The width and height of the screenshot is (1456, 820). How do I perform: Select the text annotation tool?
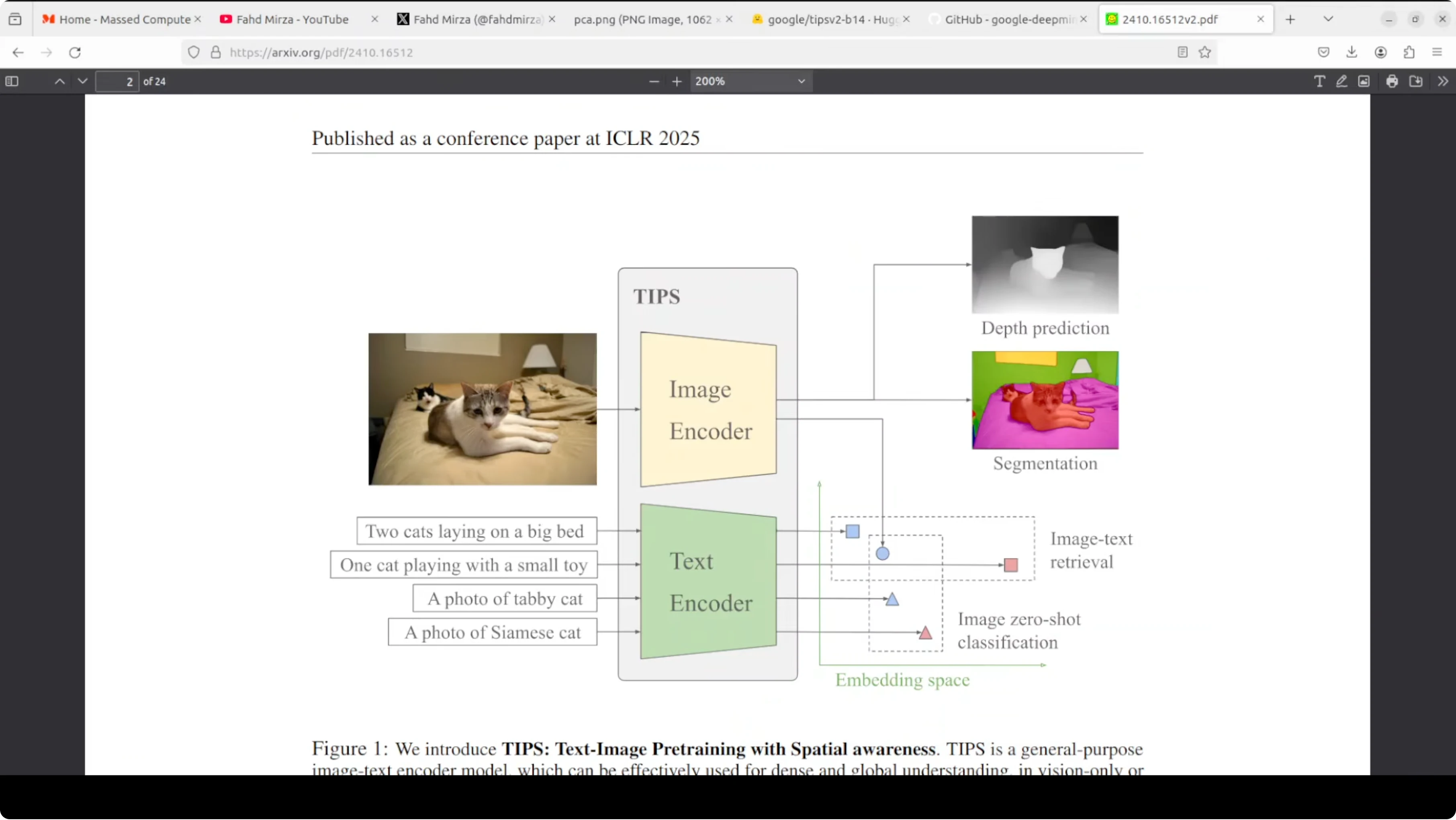[x=1319, y=82]
